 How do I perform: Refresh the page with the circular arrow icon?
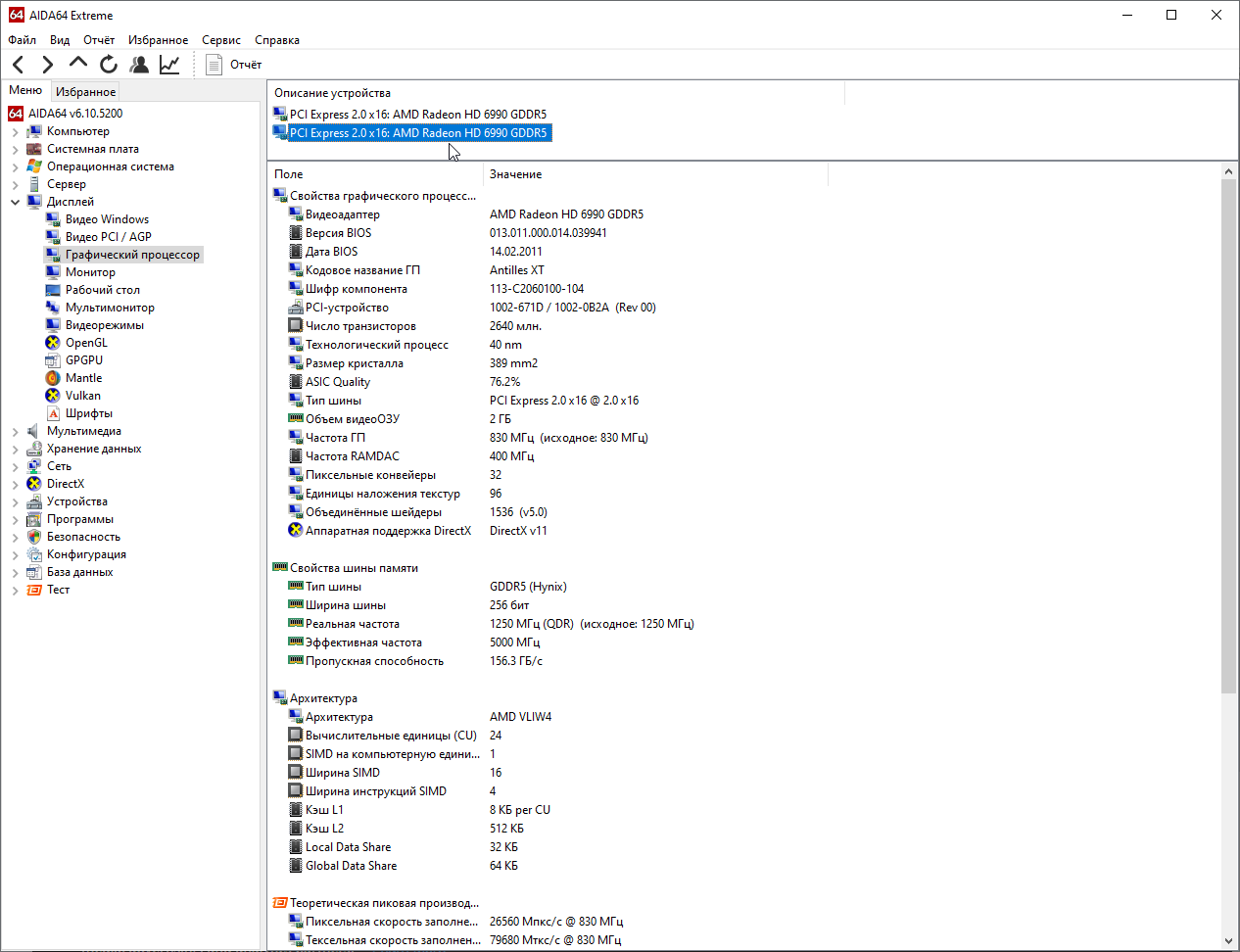(x=109, y=65)
